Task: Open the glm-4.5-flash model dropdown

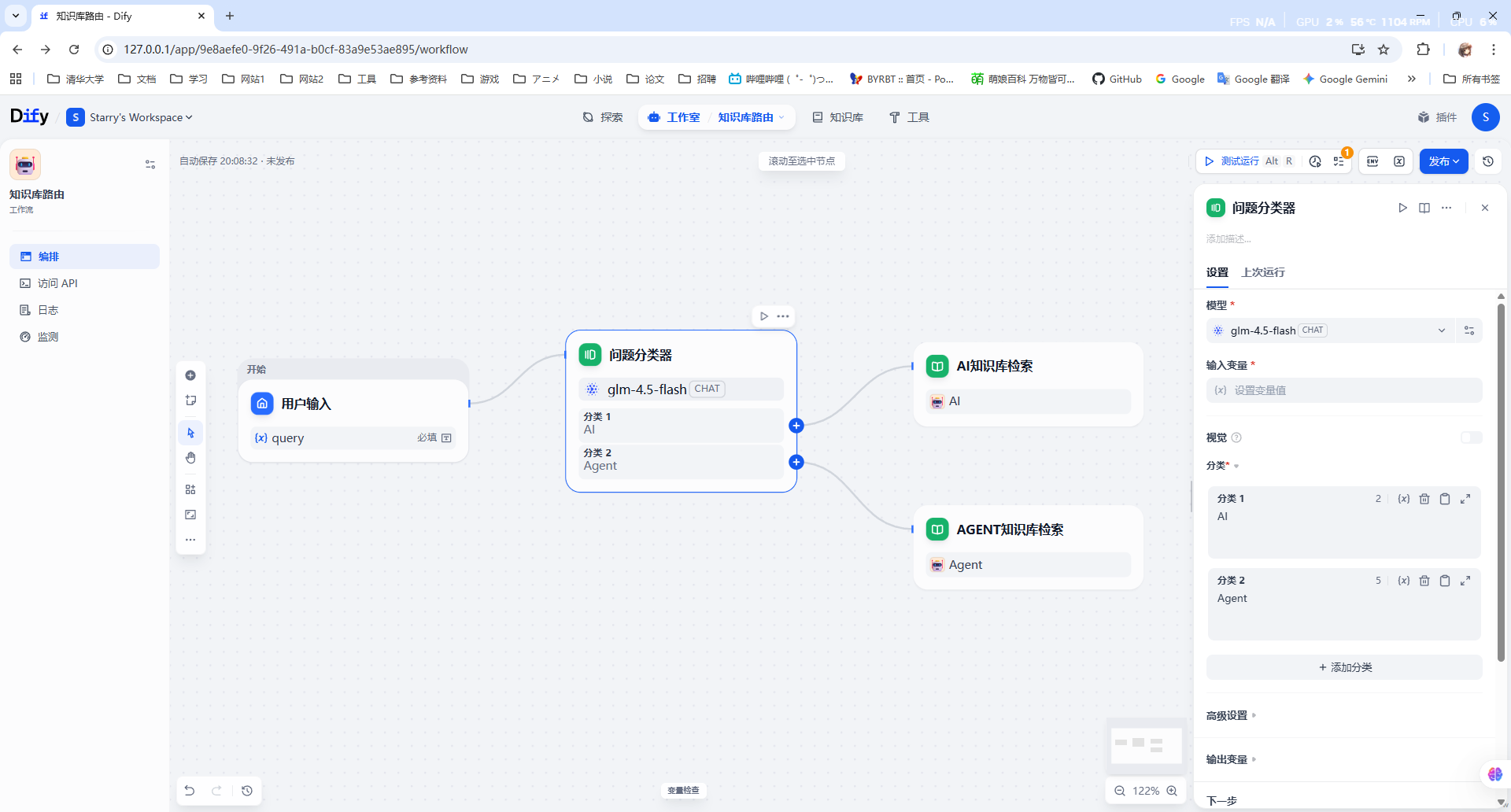Action: point(1332,330)
